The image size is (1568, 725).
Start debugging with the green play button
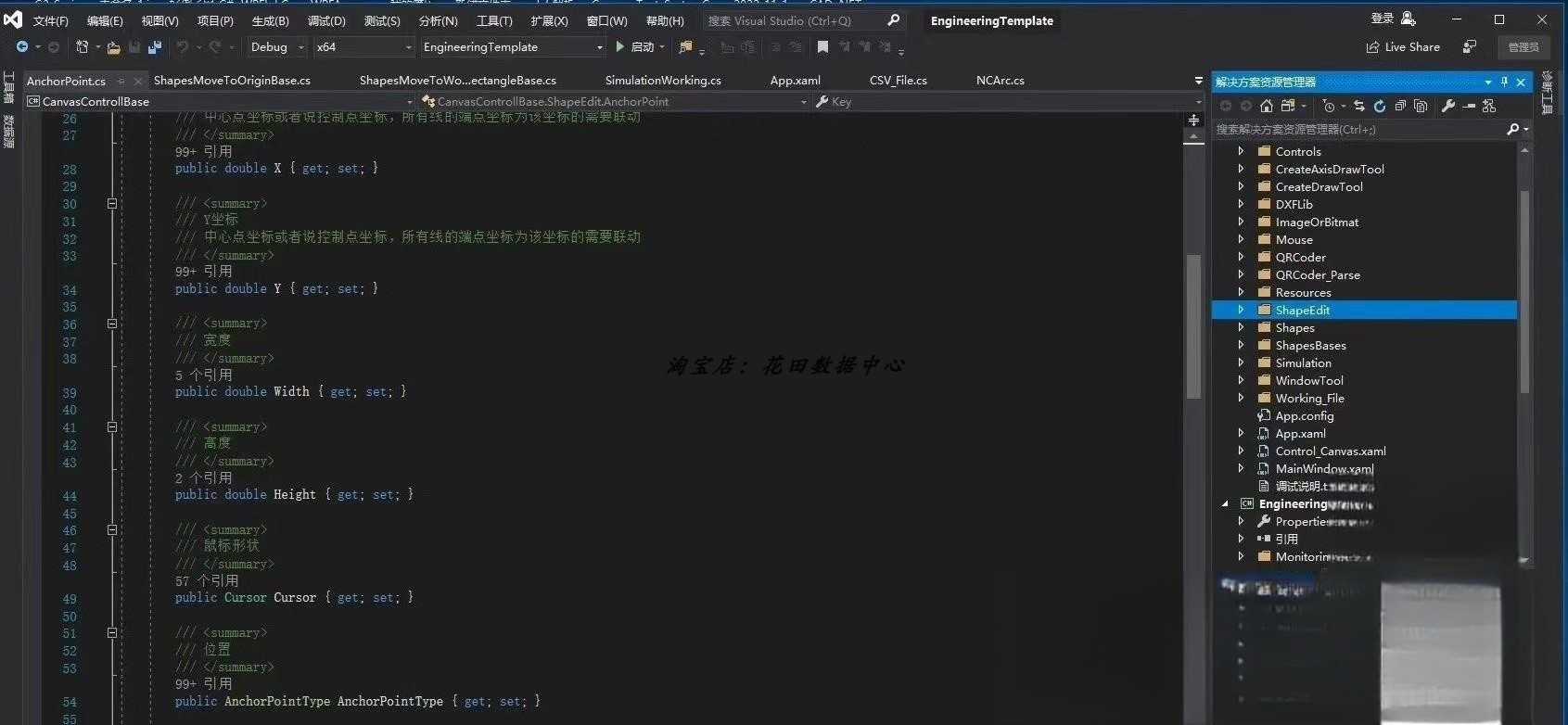[619, 46]
